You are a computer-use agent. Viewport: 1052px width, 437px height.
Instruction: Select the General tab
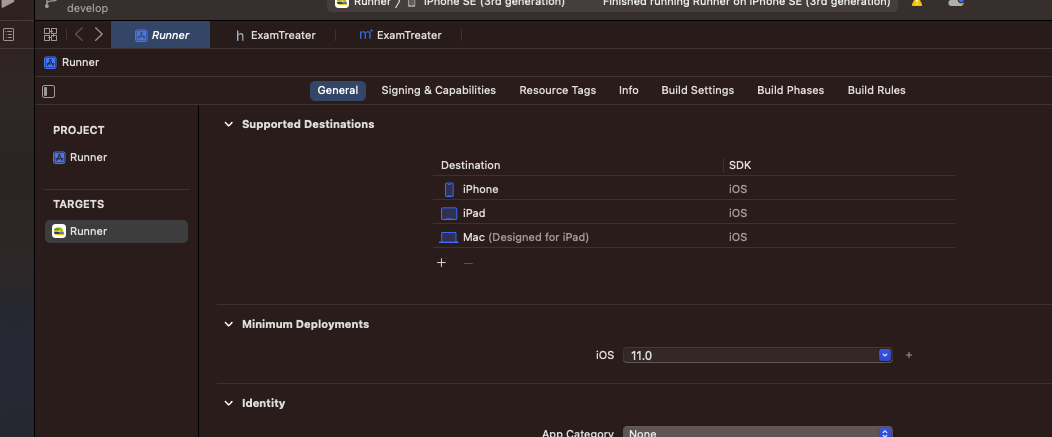337,91
